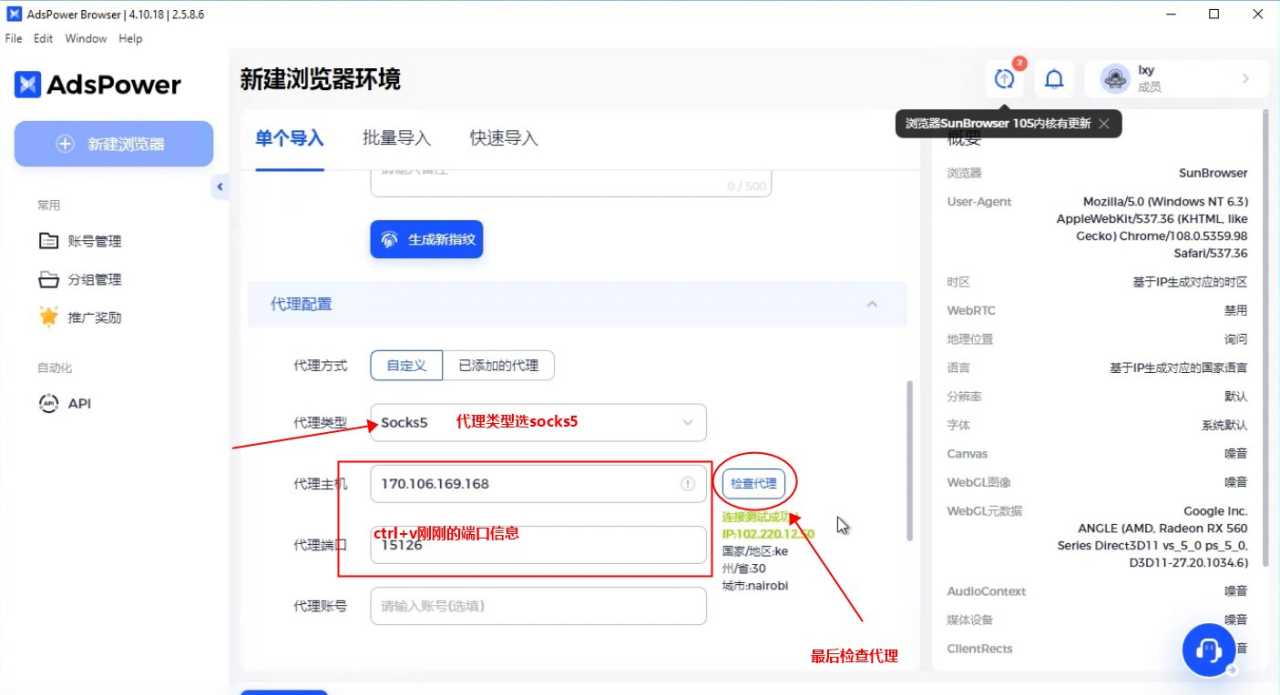This screenshot has width=1280, height=695.
Task: Click the 检查代理 button
Action: pyautogui.click(x=753, y=484)
